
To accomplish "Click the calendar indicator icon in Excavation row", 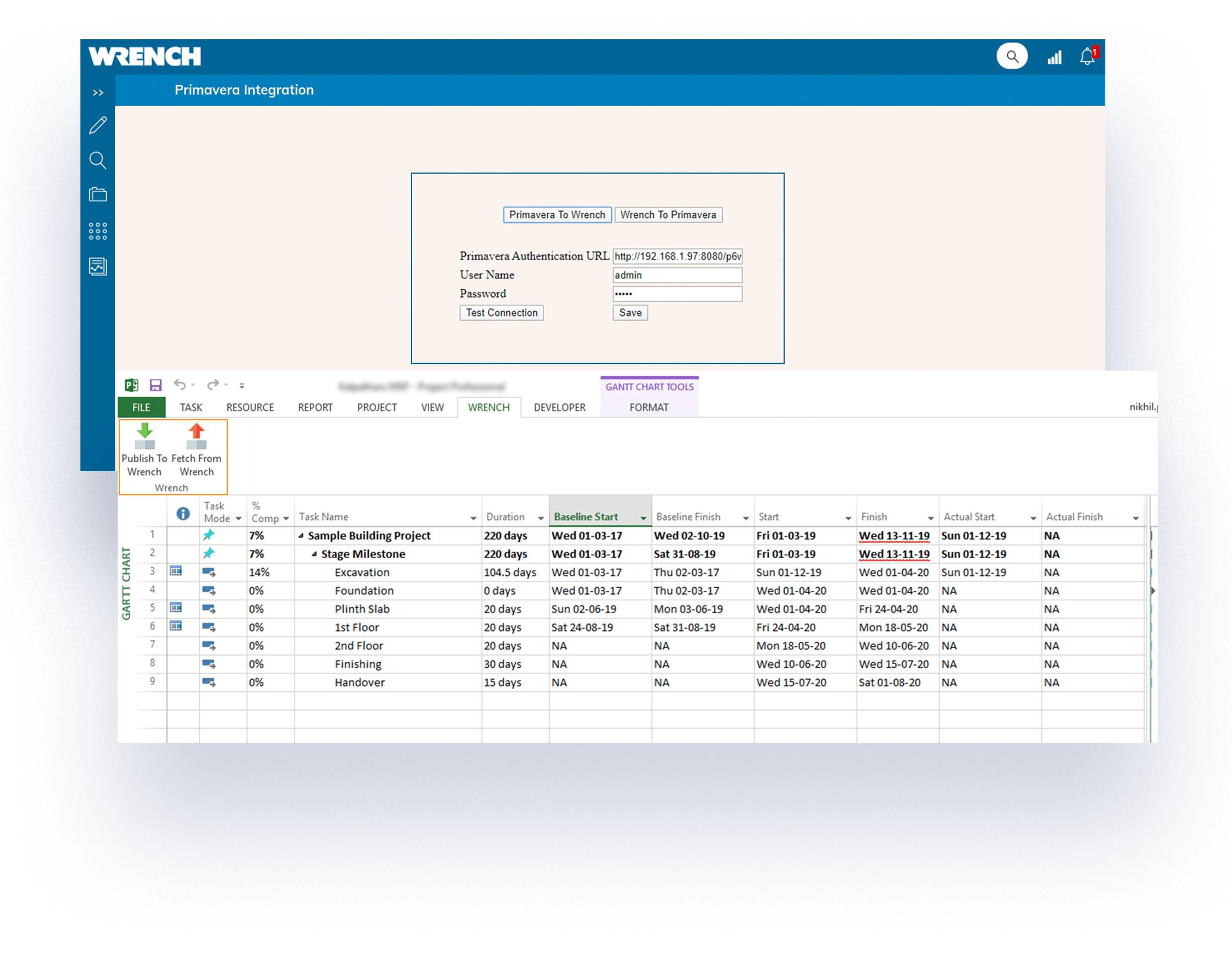I will click(x=176, y=571).
